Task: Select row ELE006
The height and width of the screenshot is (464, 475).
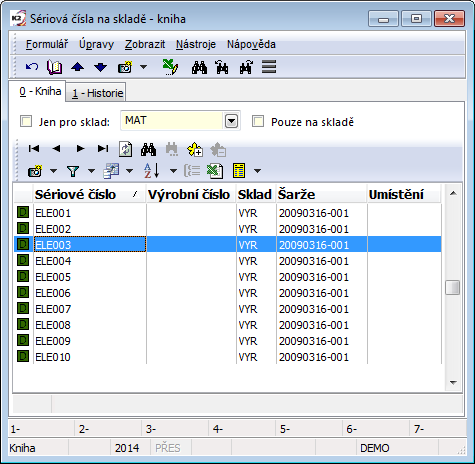Action: 228,293
